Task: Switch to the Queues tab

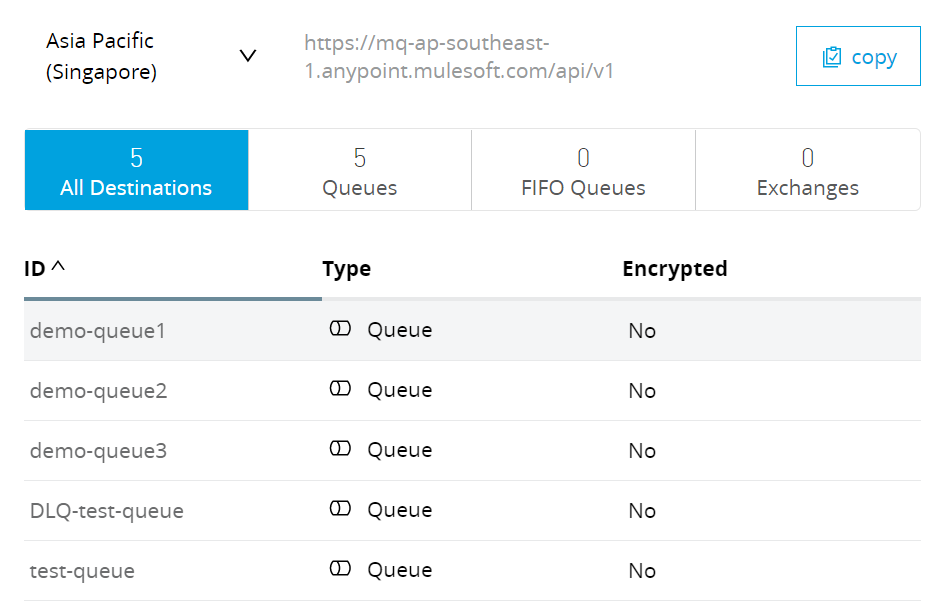Action: pos(359,170)
